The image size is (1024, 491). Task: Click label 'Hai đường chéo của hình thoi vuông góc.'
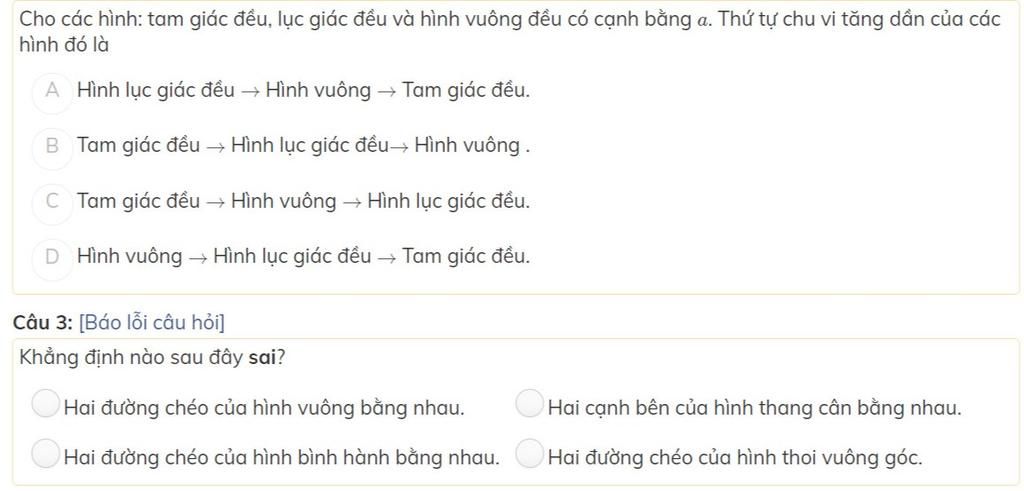tap(735, 458)
